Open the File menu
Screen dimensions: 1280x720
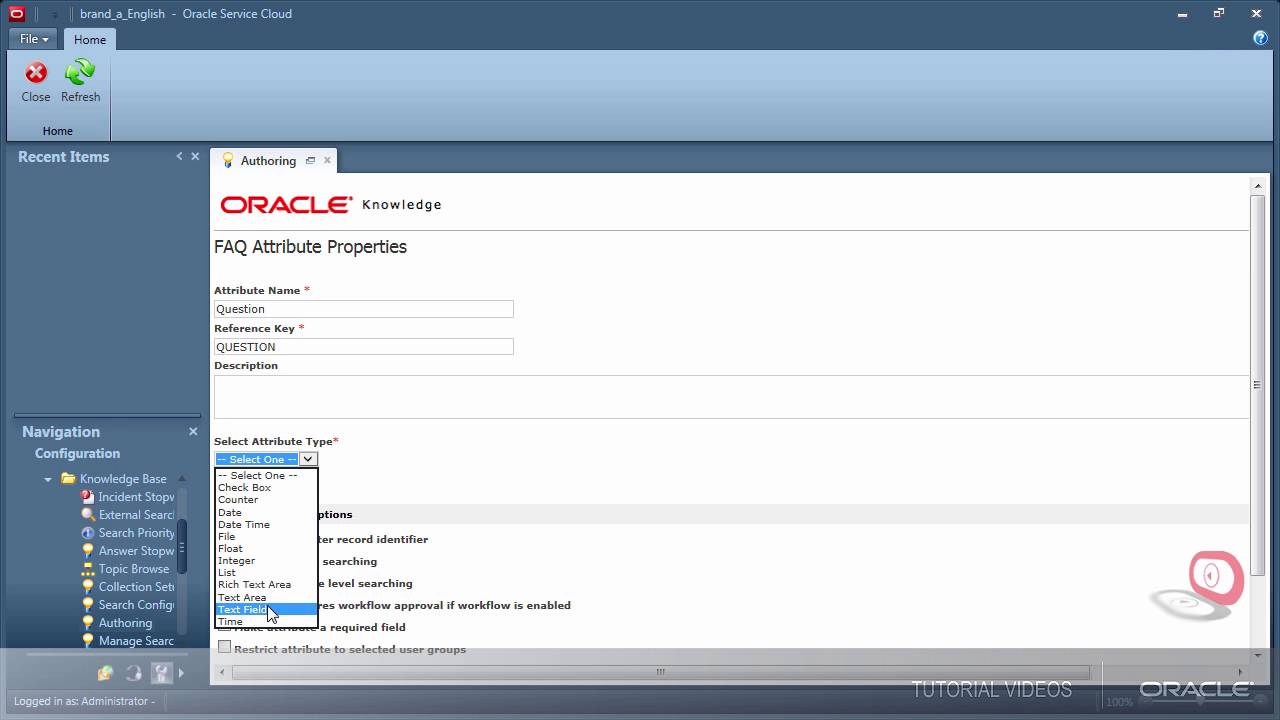(34, 39)
